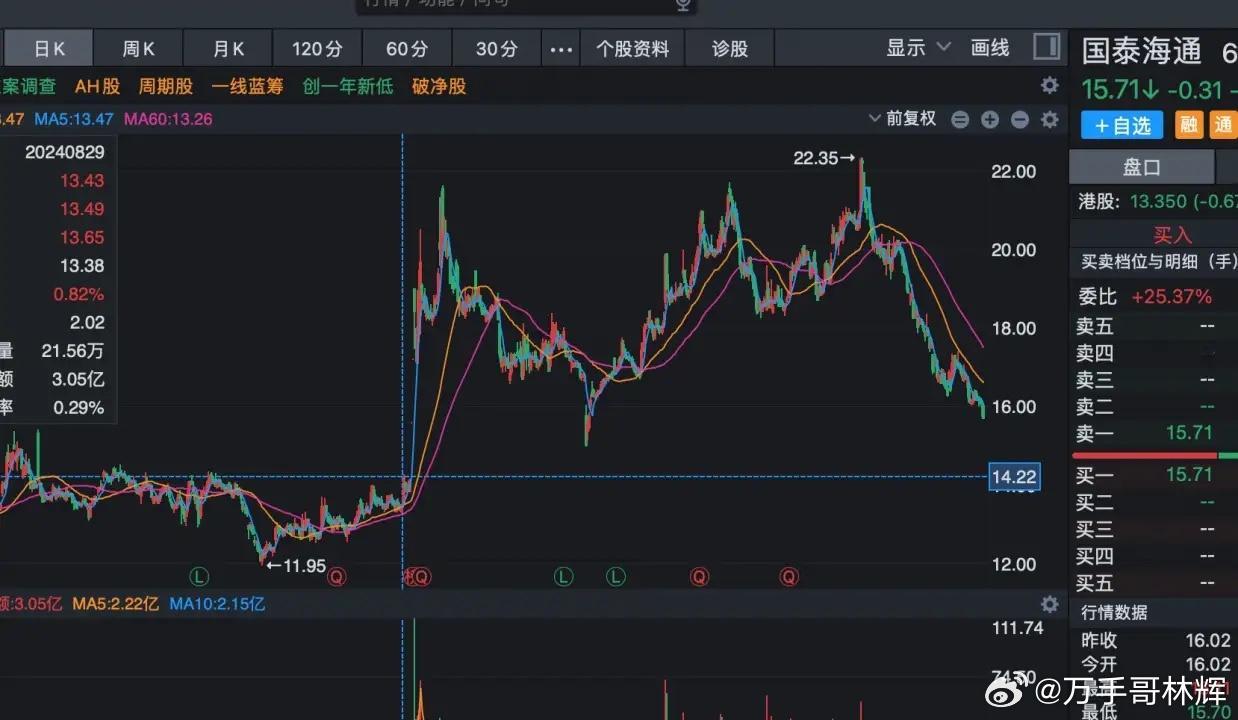Click the volume MA5:2.22亿 label
This screenshot has width=1238, height=720.
[115, 604]
